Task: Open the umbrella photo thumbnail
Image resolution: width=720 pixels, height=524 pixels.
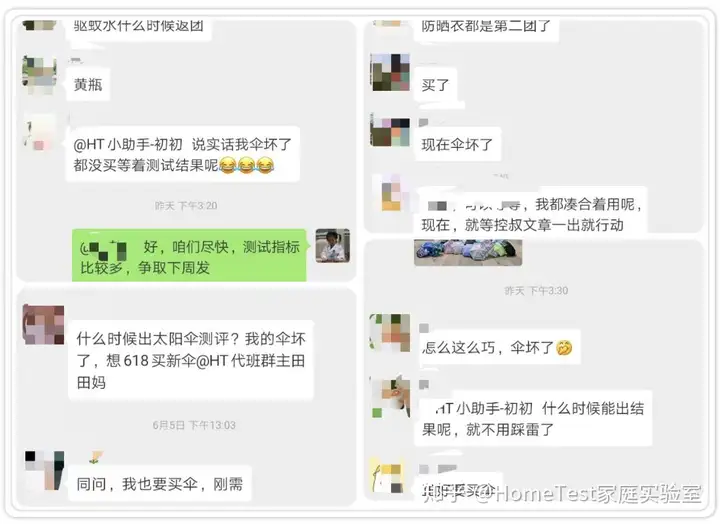Action: pyautogui.click(x=468, y=253)
